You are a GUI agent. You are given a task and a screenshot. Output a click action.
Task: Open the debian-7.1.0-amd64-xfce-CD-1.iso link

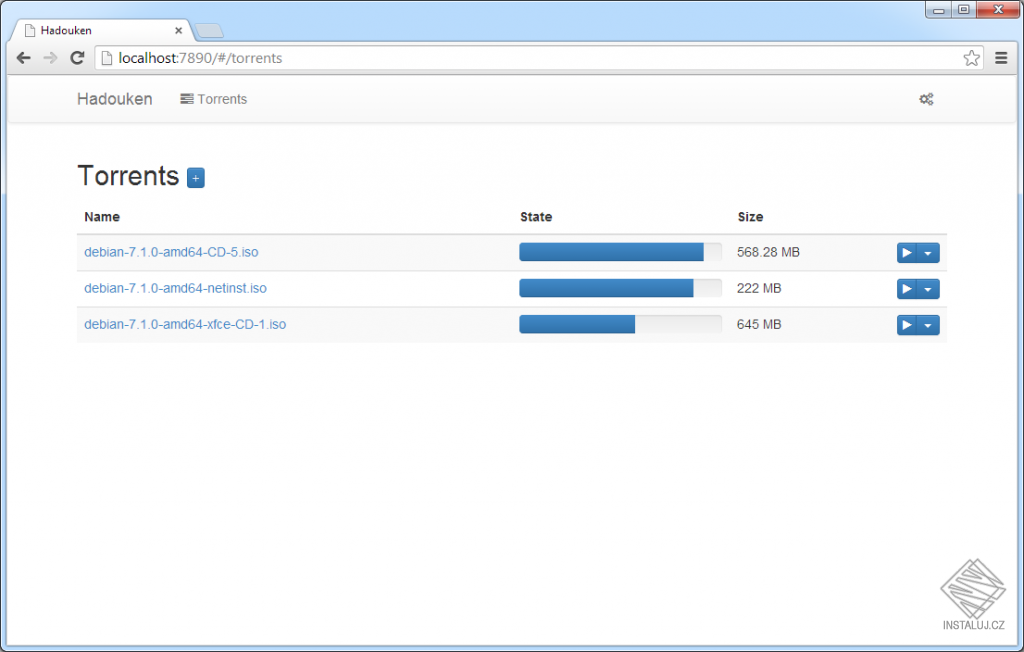[x=185, y=324]
